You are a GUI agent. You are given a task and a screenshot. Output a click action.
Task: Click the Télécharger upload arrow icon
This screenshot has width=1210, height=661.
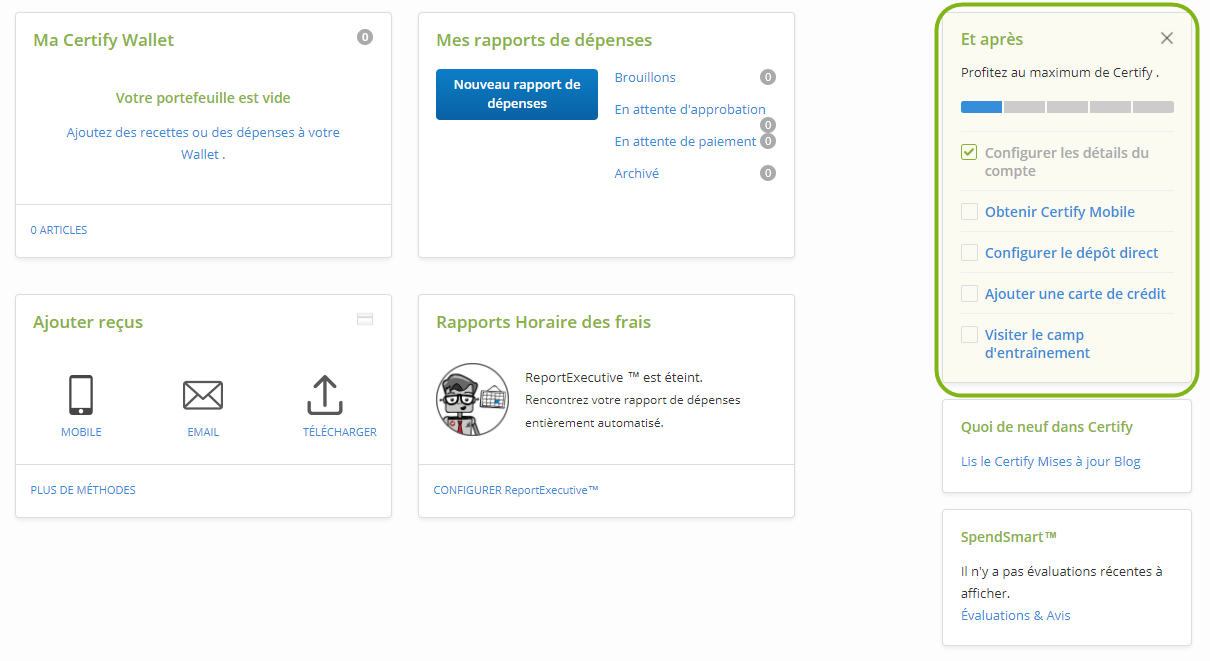(325, 395)
